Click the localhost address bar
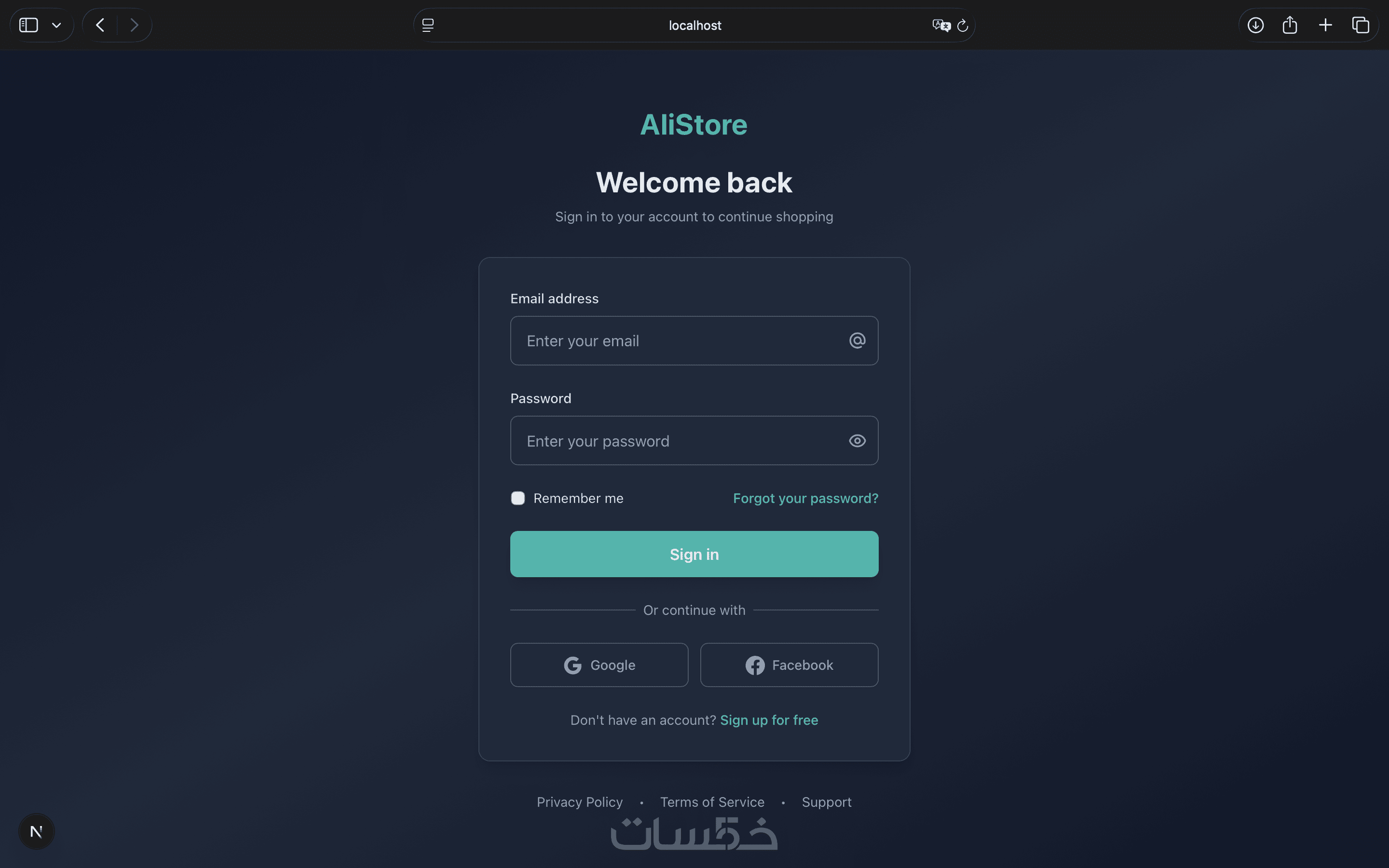This screenshot has height=868, width=1389. (694, 25)
